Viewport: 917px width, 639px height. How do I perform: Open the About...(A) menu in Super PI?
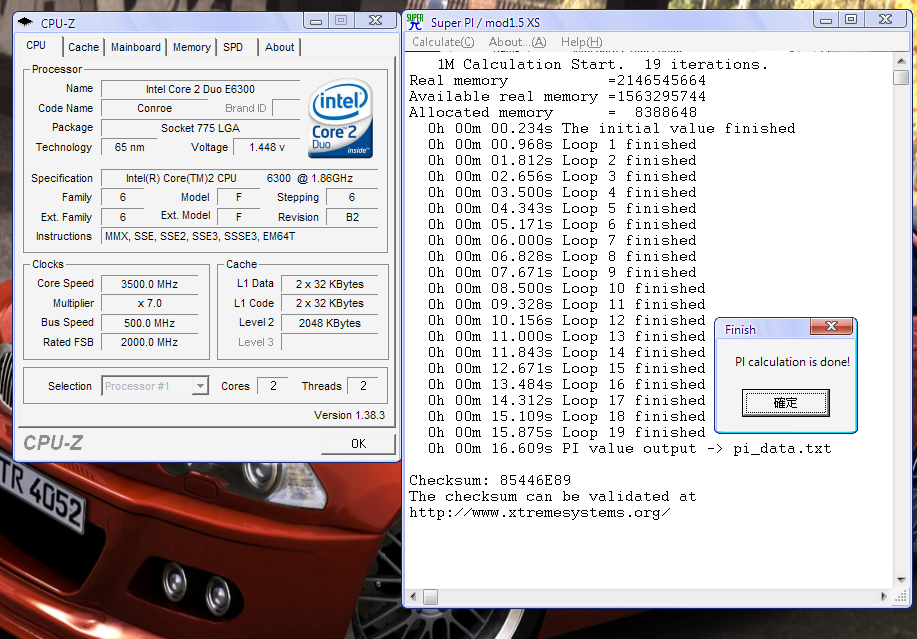[517, 42]
